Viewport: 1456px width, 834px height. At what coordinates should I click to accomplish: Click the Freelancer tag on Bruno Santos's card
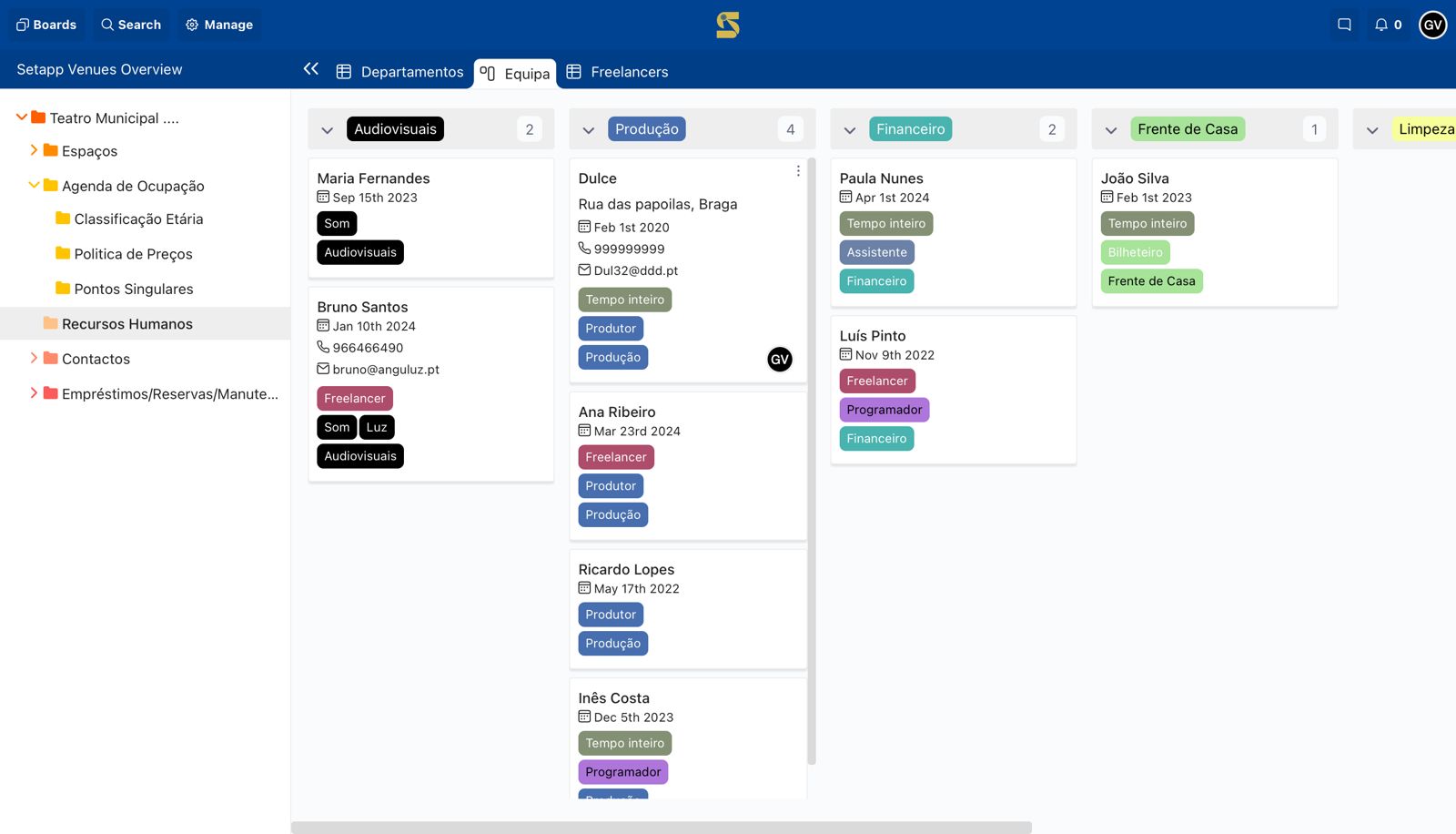[355, 398]
